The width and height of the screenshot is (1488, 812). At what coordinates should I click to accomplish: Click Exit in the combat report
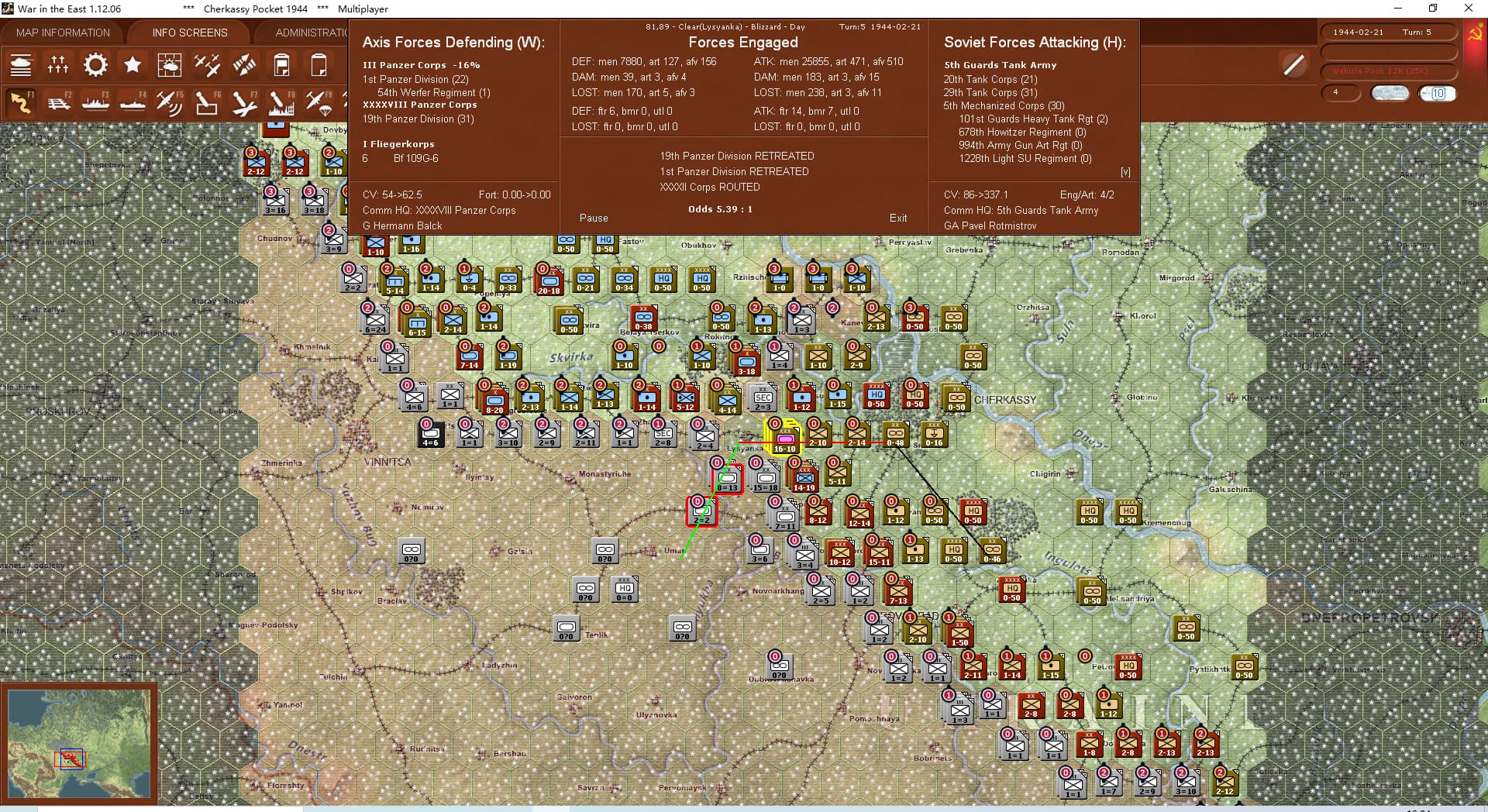tap(898, 218)
